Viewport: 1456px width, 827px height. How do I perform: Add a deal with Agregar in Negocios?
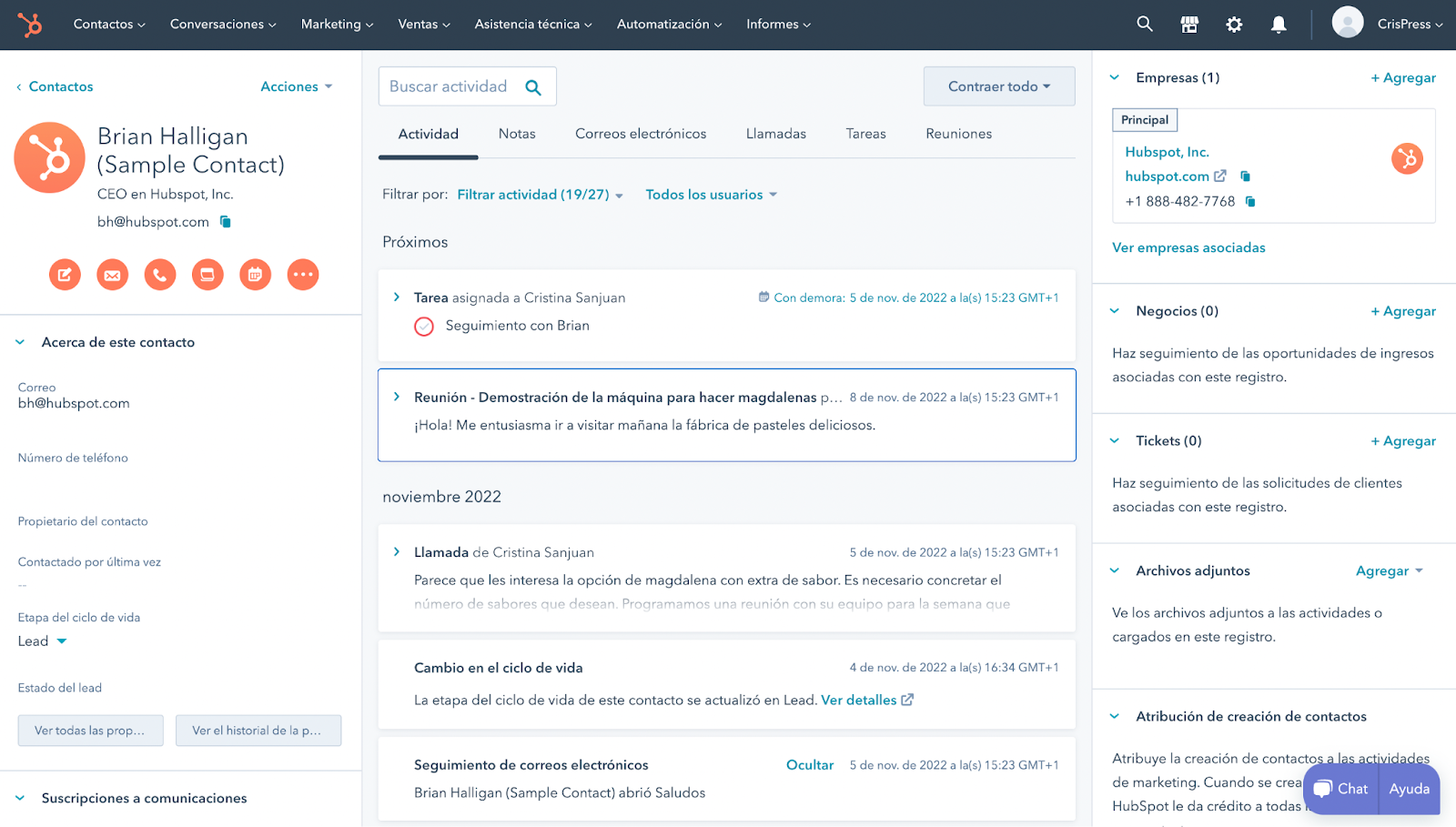(x=1403, y=311)
